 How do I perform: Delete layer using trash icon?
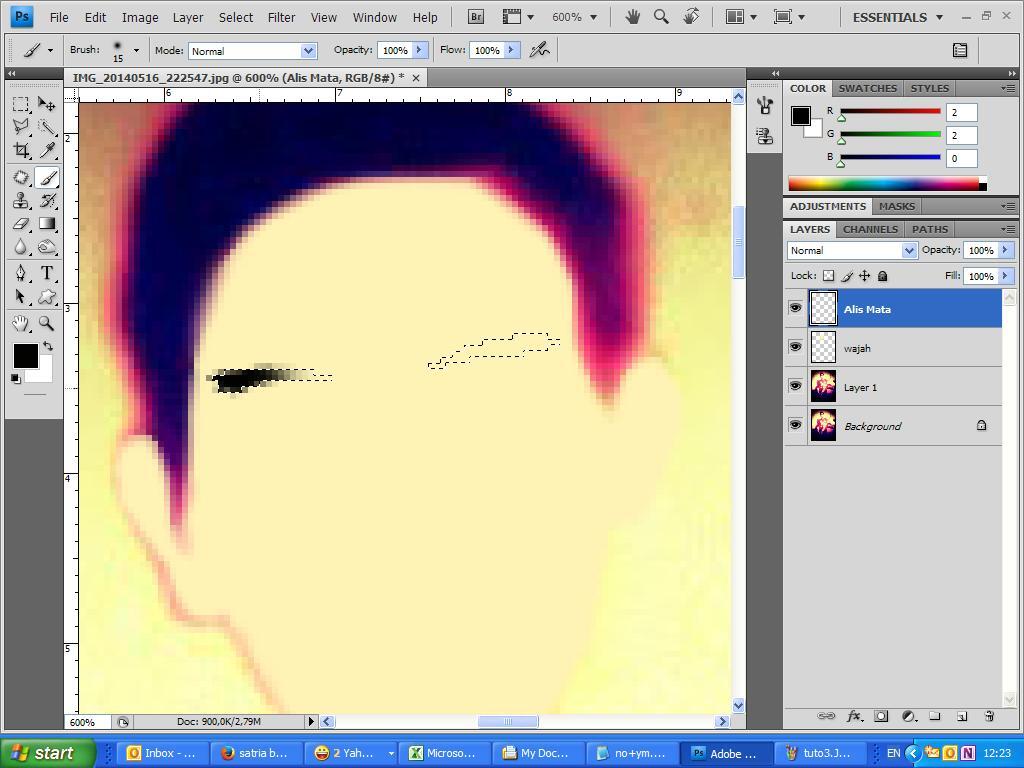[989, 716]
